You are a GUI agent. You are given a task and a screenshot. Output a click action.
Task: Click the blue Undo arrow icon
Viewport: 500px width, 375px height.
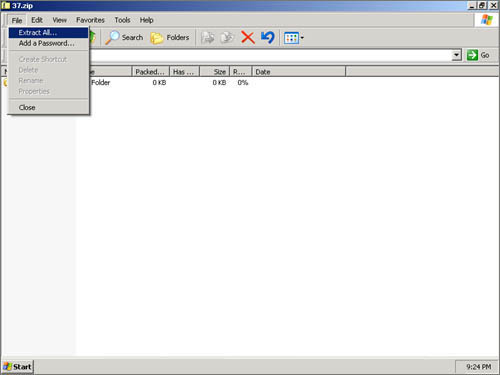[268, 38]
